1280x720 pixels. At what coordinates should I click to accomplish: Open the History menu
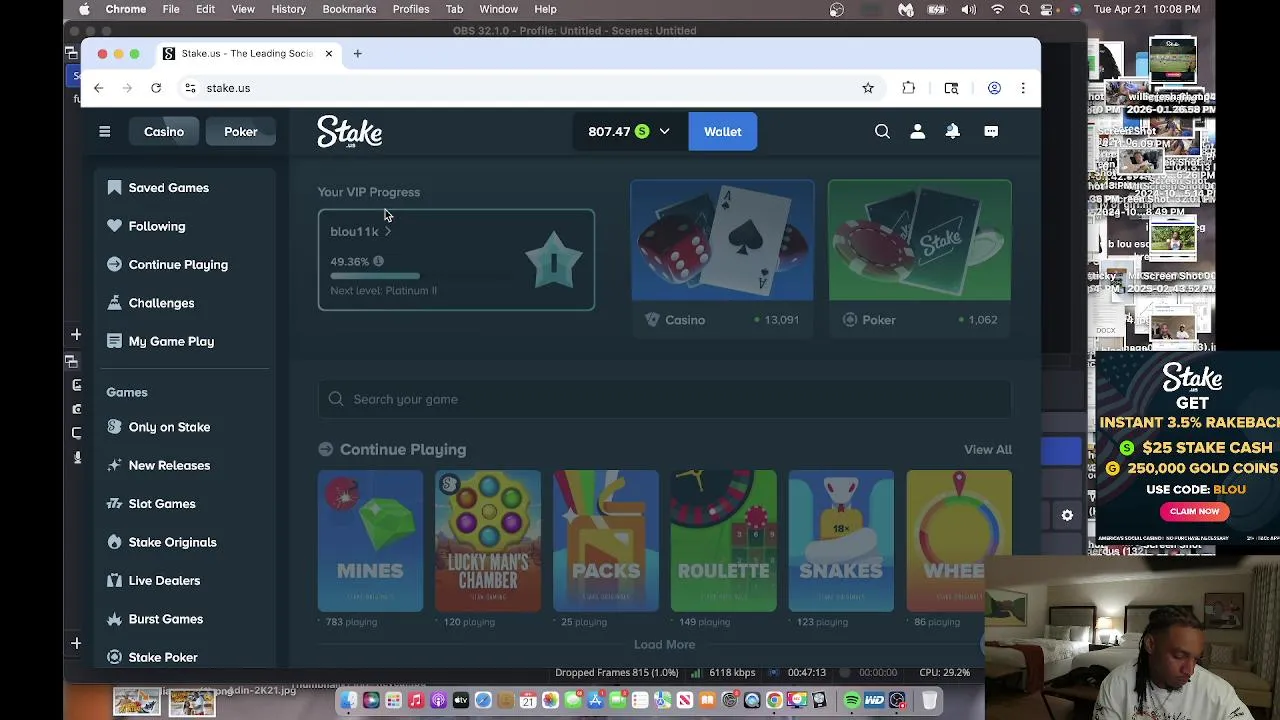(x=288, y=9)
